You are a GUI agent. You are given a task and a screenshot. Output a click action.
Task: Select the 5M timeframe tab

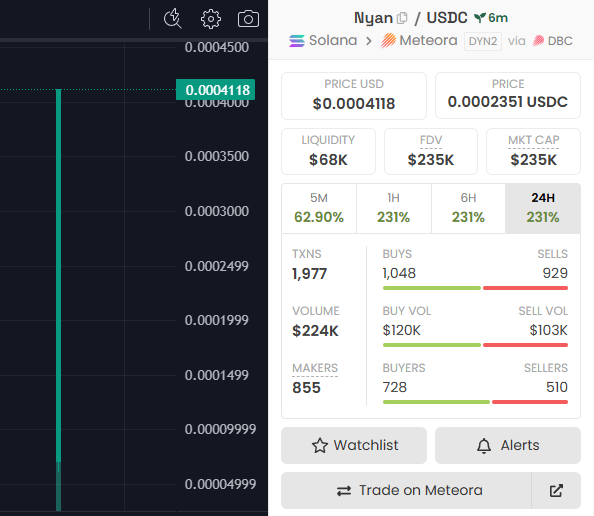tap(319, 208)
